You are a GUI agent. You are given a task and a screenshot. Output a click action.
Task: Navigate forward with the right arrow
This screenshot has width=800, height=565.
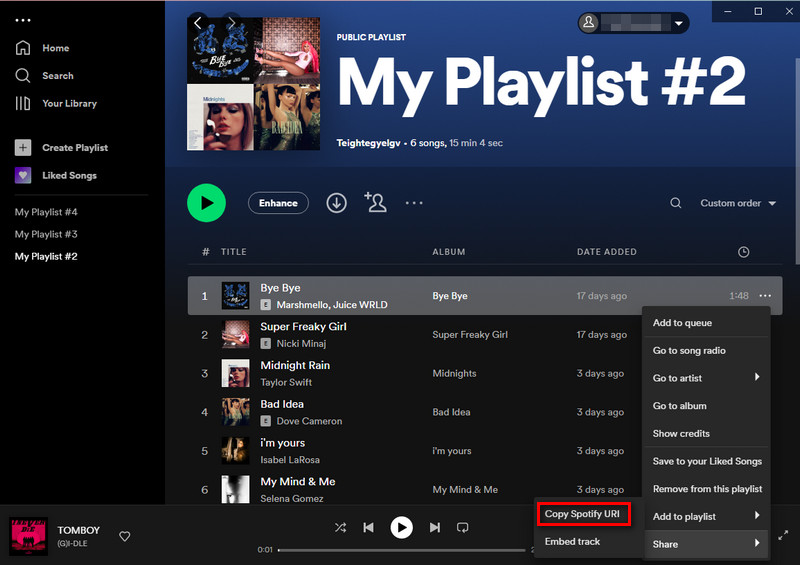(231, 22)
